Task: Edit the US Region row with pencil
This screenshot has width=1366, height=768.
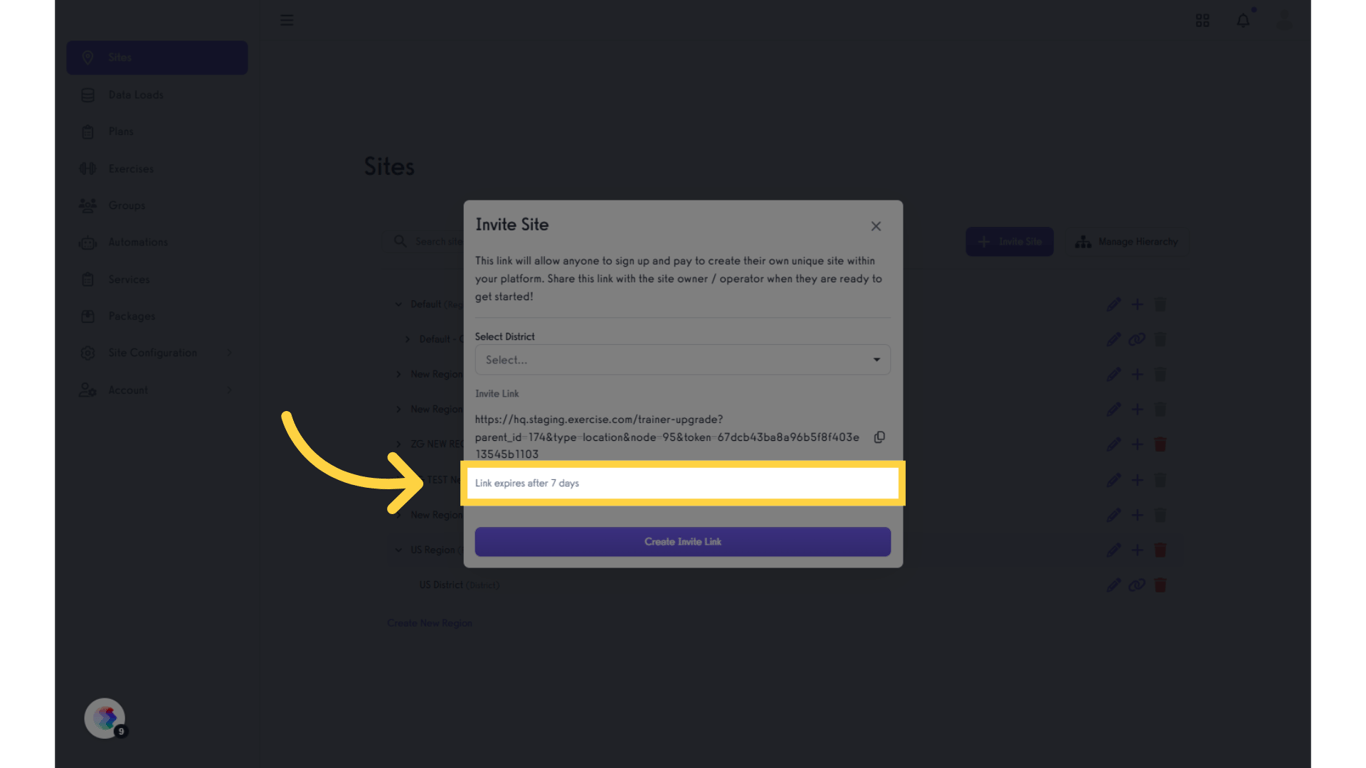Action: click(x=1113, y=550)
